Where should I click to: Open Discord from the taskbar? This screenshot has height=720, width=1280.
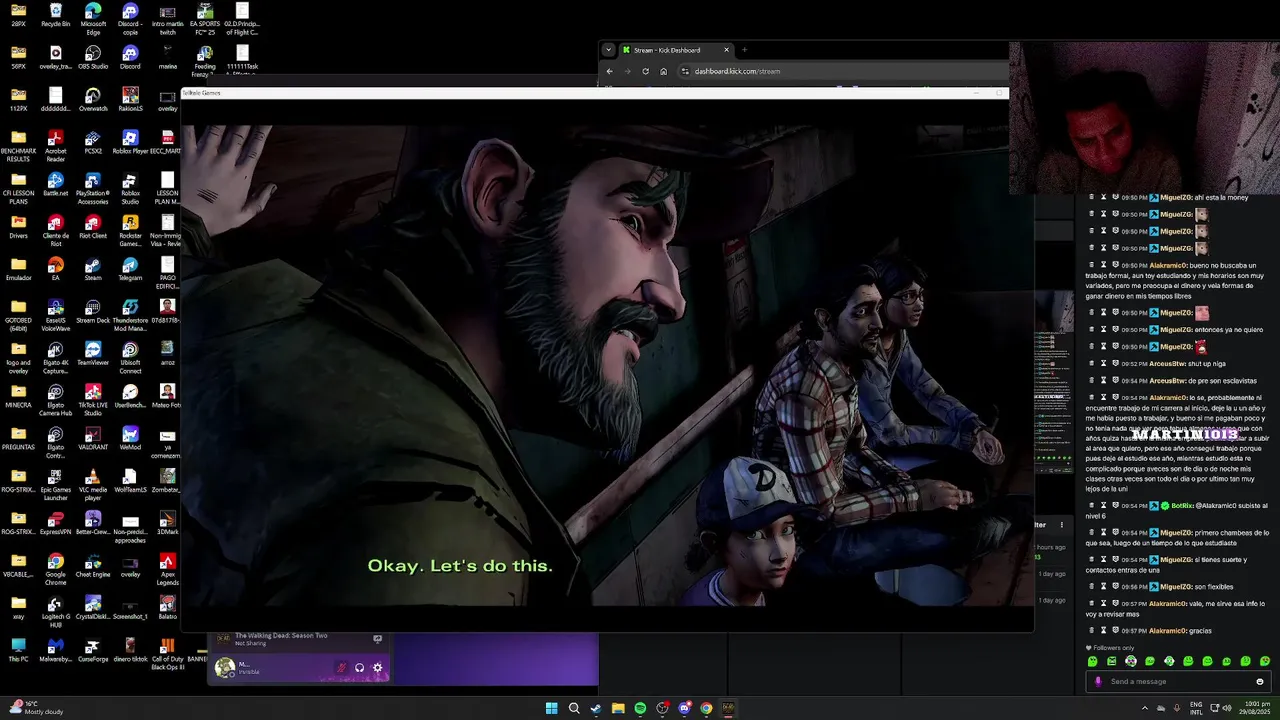point(684,708)
